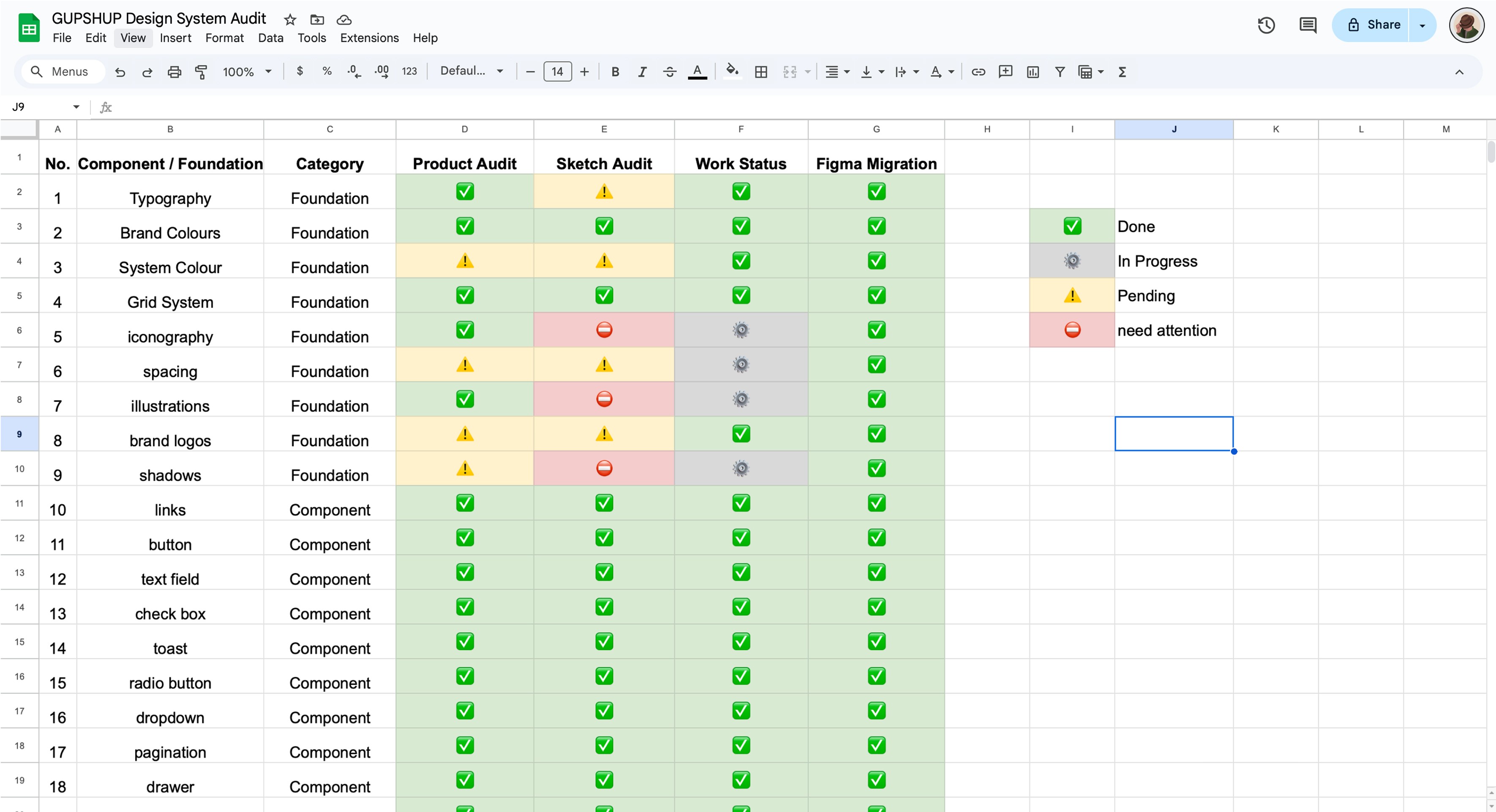
Task: Select row 9 header
Action: [x=19, y=434]
